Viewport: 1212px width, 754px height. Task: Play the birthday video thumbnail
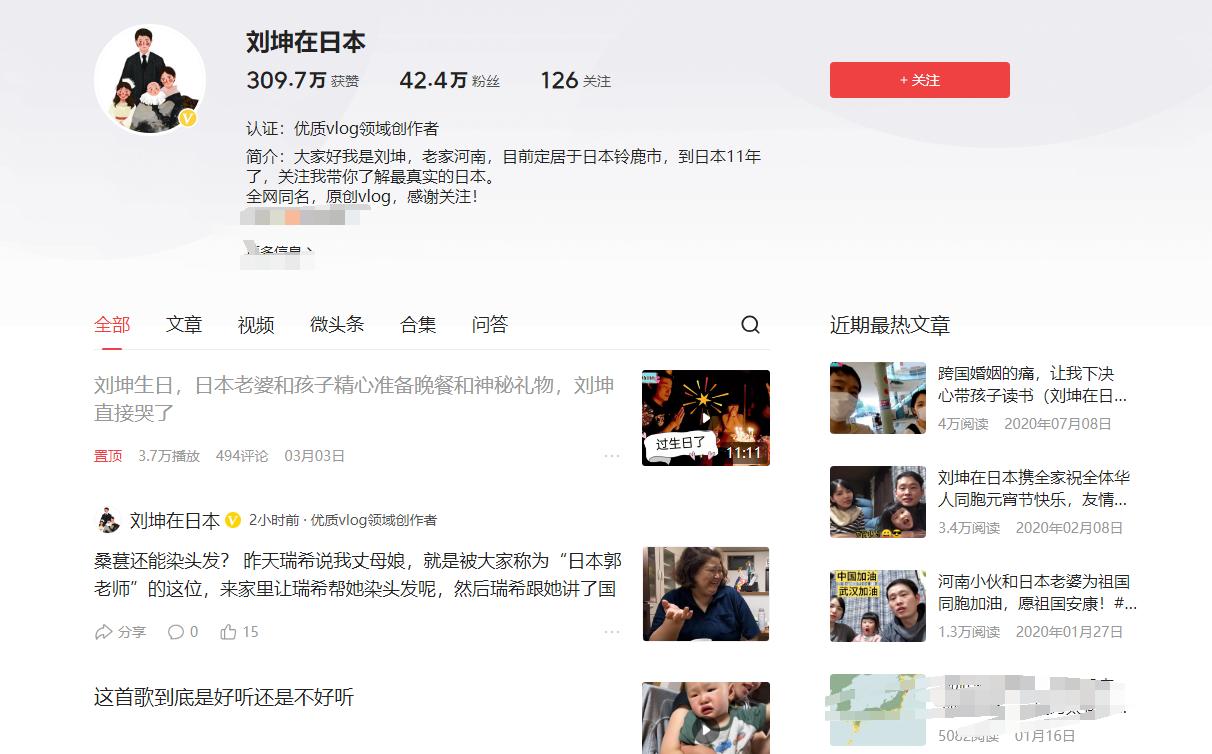click(x=706, y=418)
